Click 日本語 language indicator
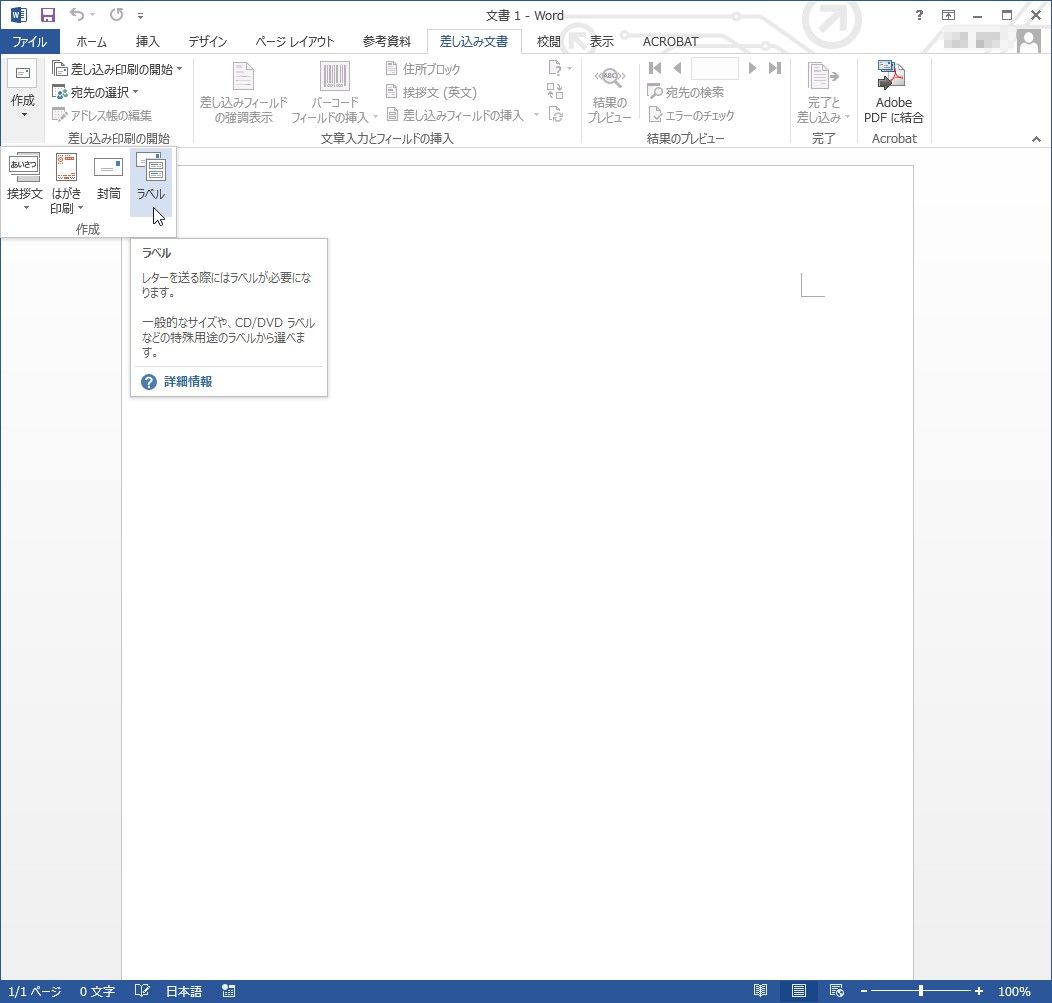The width and height of the screenshot is (1052, 1003). 184,992
